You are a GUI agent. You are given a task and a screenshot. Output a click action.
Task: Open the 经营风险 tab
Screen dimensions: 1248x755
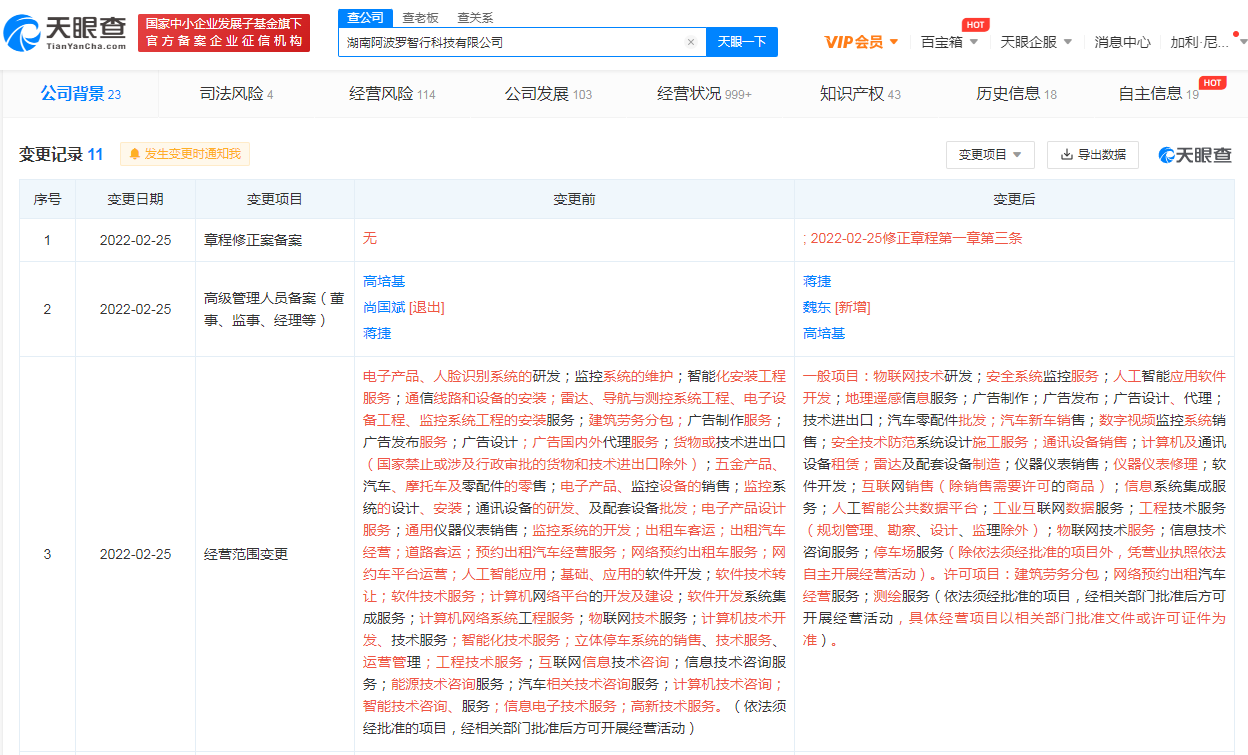(x=392, y=94)
